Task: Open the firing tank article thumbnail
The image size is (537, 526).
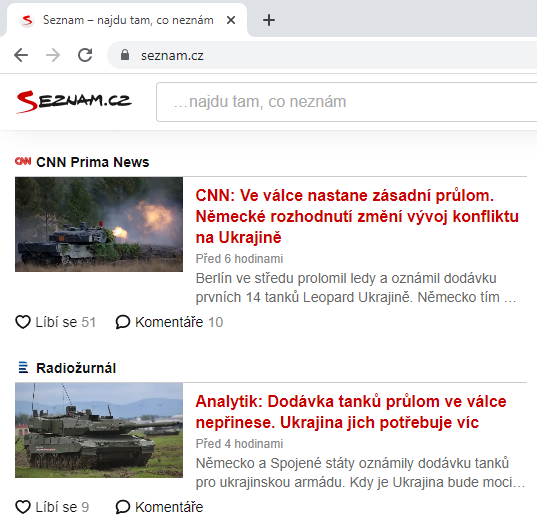Action: point(99,224)
